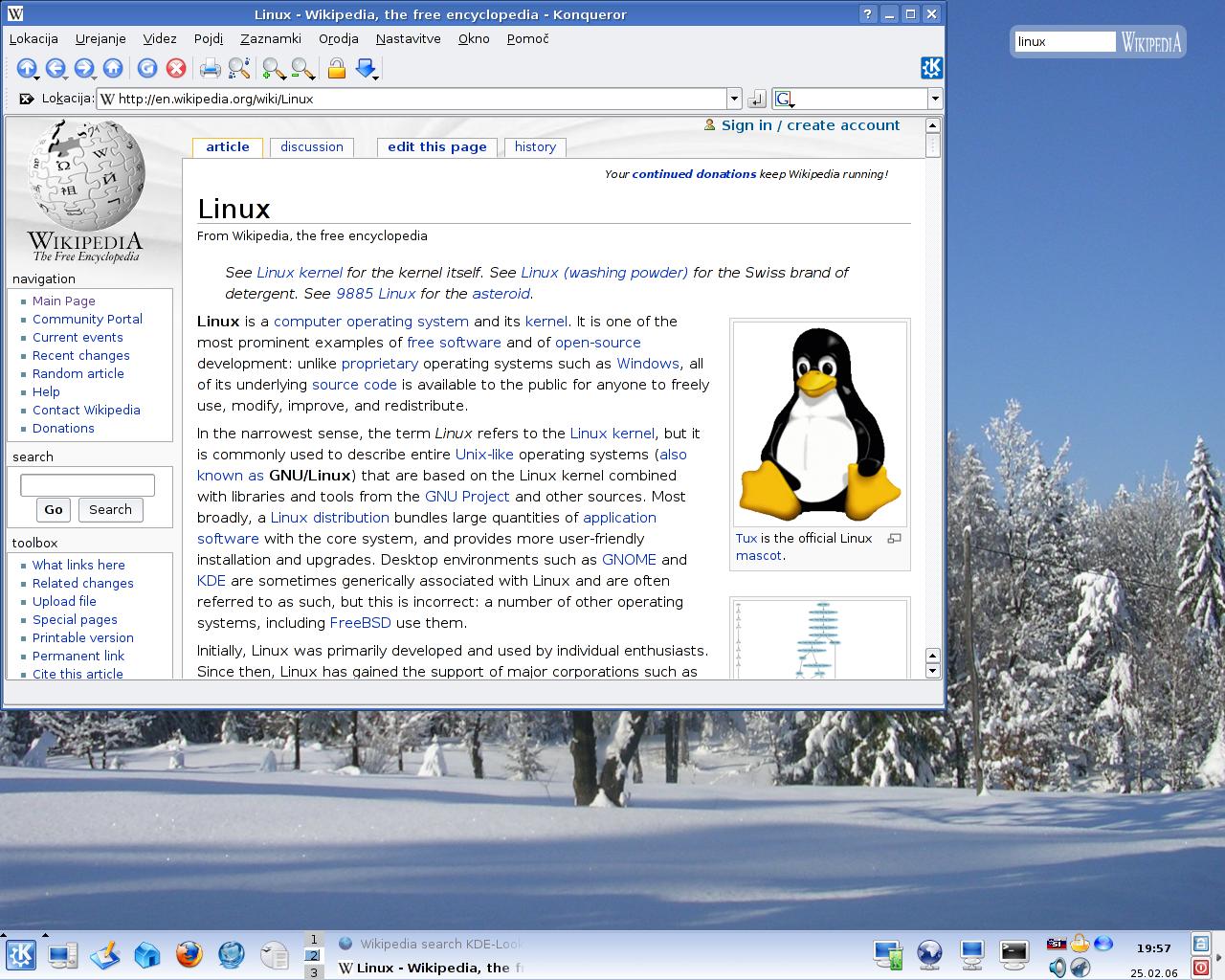Click the padlock security icon
This screenshot has height=980, width=1225.
(x=336, y=68)
